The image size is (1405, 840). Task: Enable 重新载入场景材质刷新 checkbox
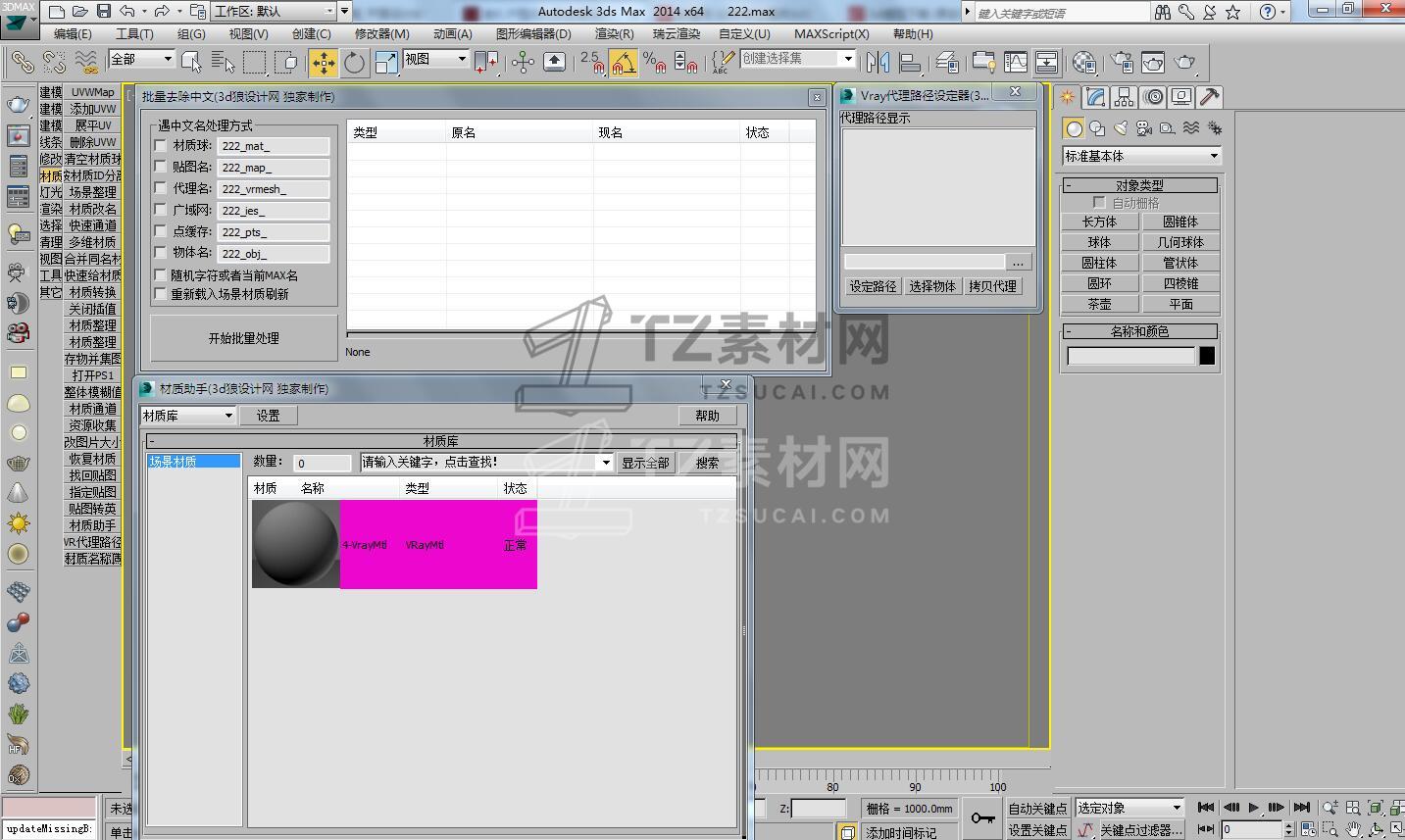pos(161,294)
